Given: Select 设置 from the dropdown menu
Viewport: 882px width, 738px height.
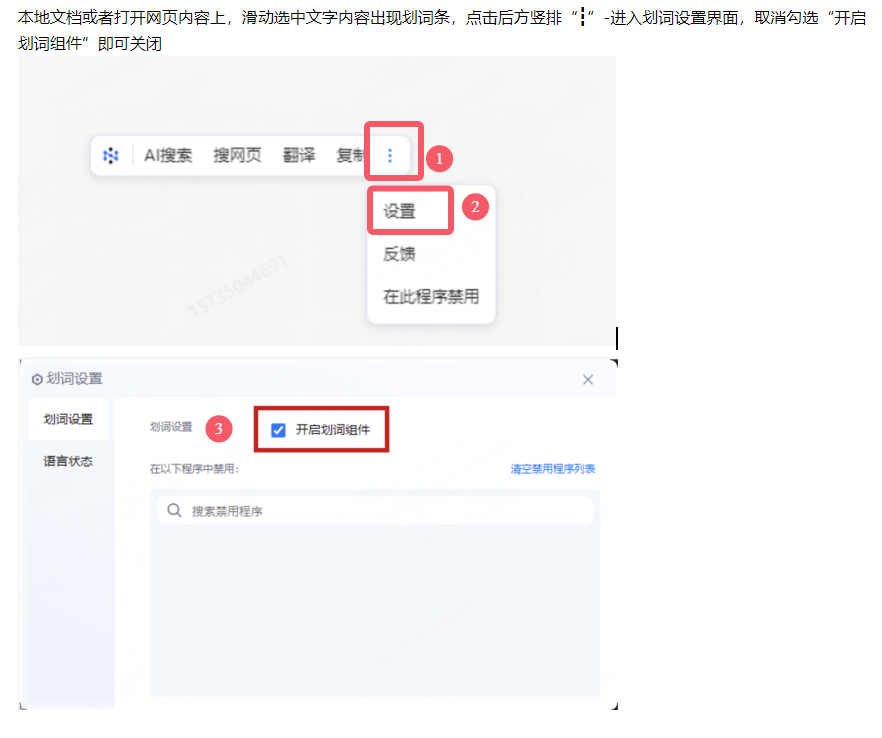Looking at the screenshot, I should pyautogui.click(x=400, y=212).
